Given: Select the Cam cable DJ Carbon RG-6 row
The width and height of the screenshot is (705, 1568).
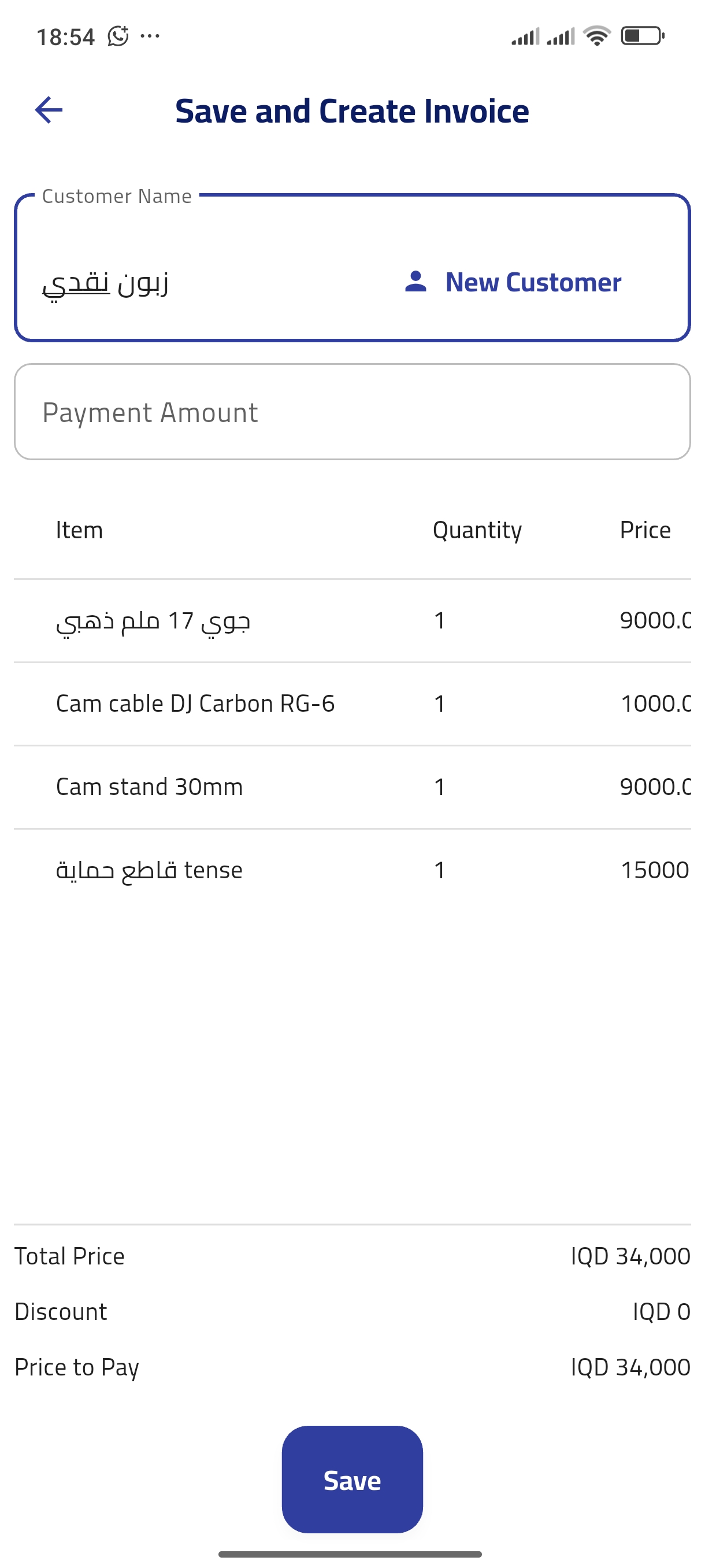Looking at the screenshot, I should (352, 704).
